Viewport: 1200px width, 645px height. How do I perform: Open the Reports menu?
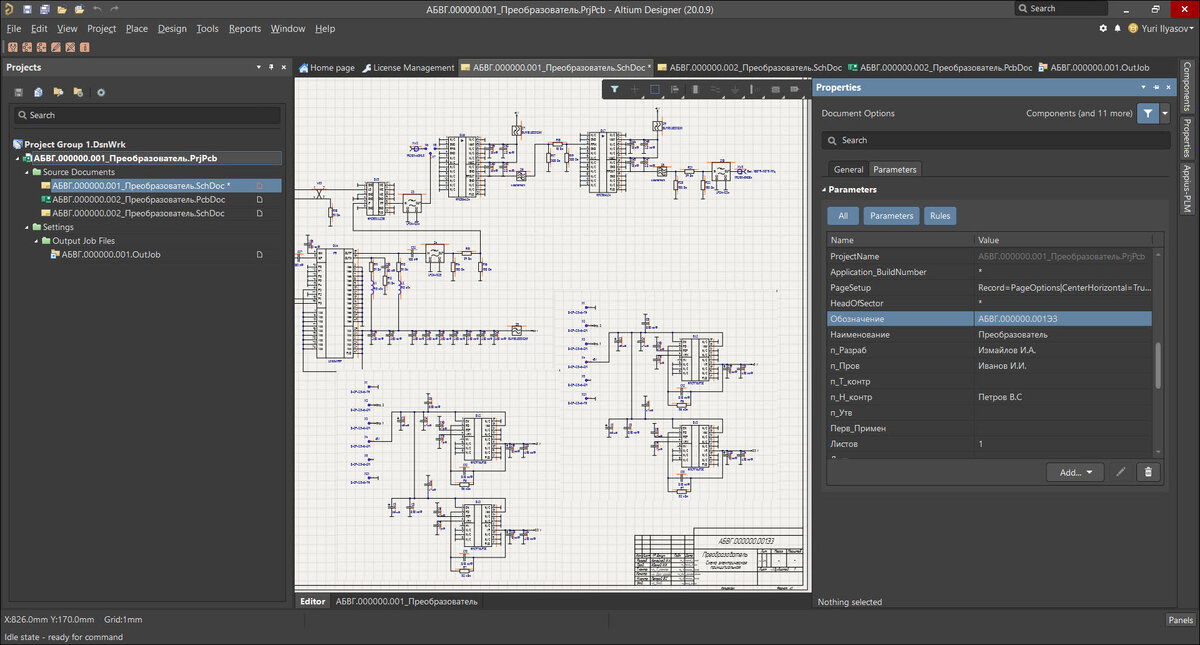point(245,28)
